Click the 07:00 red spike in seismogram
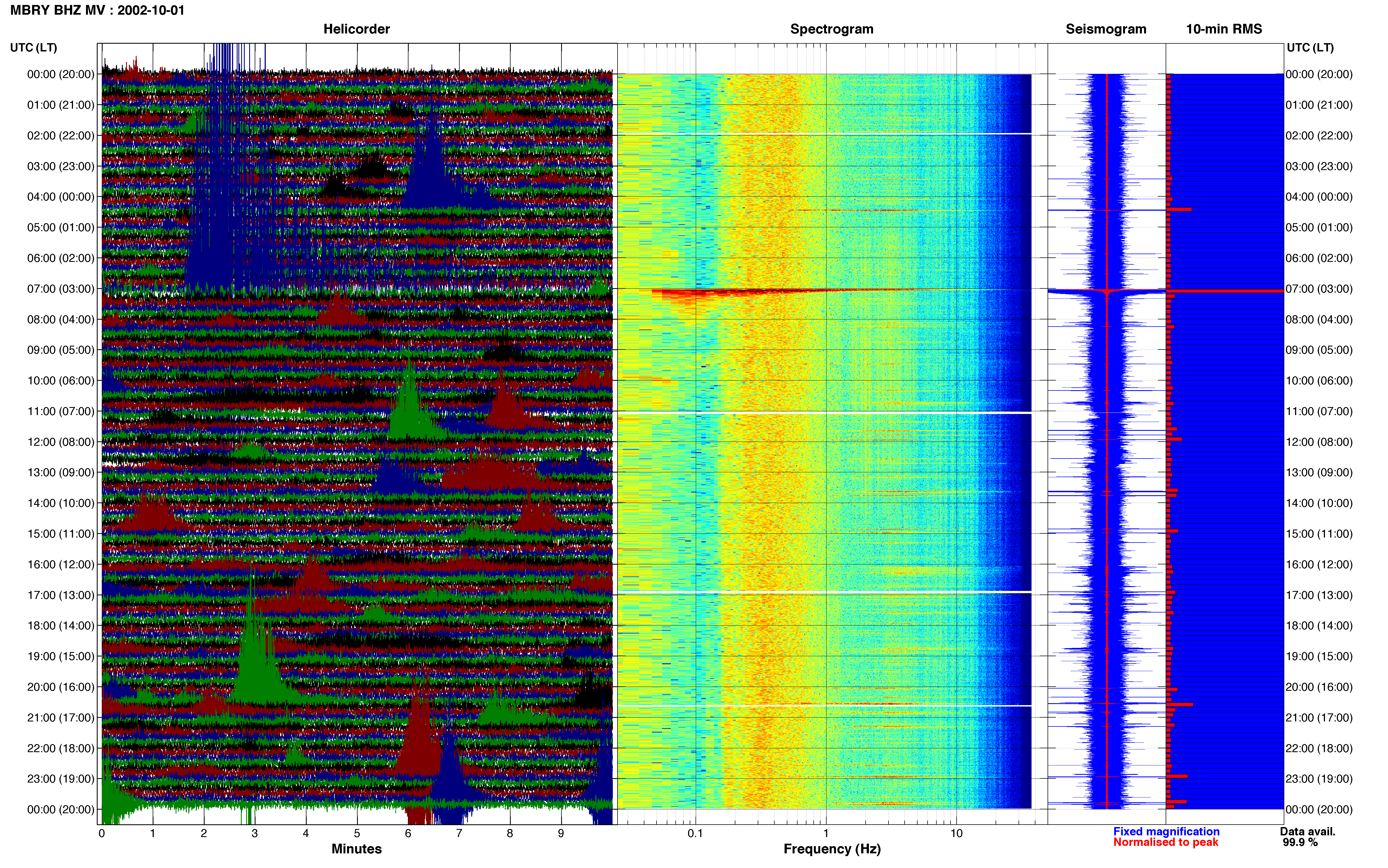 coord(1107,292)
